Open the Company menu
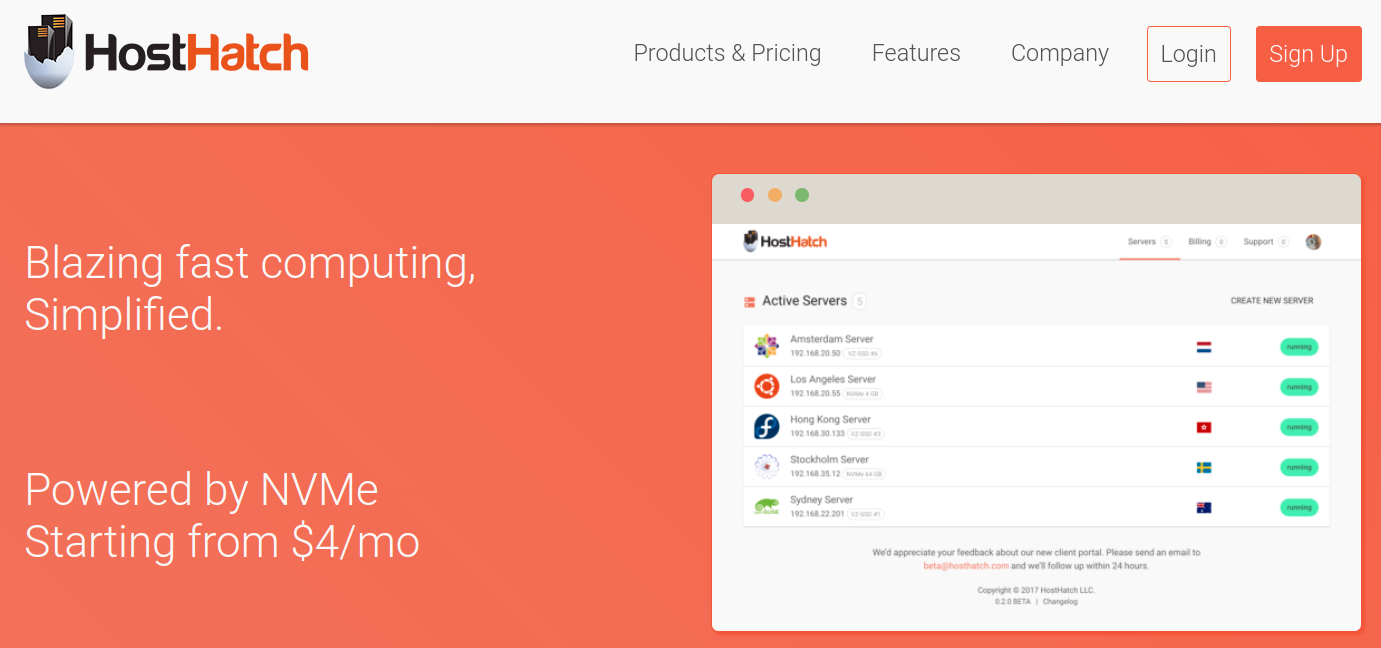Viewport: 1381px width, 648px height. [1060, 53]
